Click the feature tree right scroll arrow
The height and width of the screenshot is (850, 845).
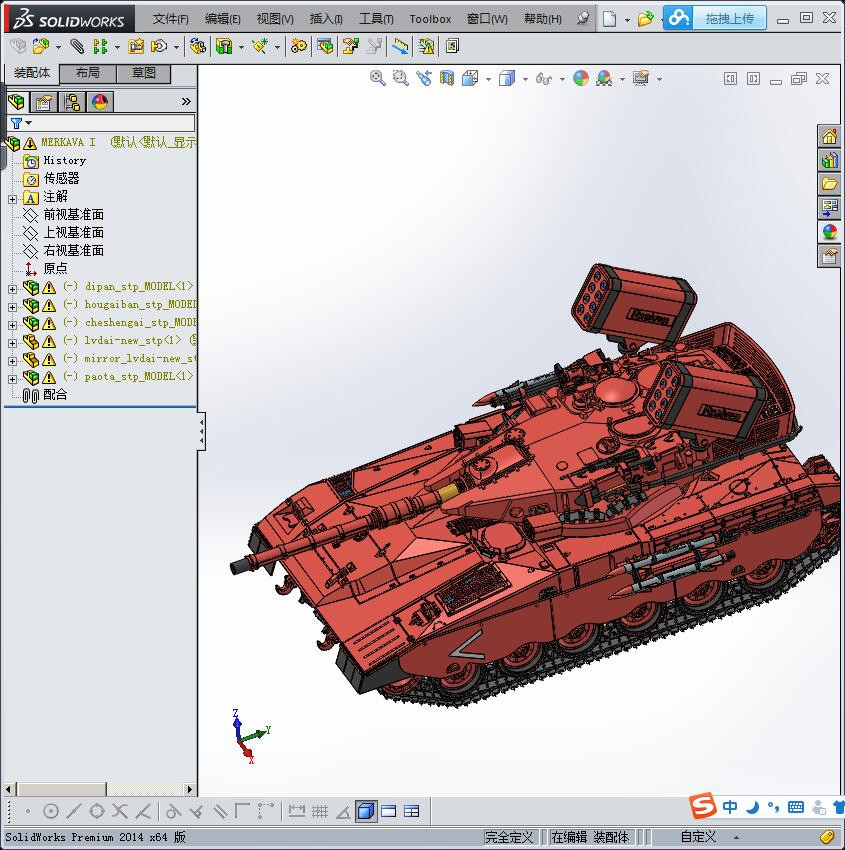[189, 789]
